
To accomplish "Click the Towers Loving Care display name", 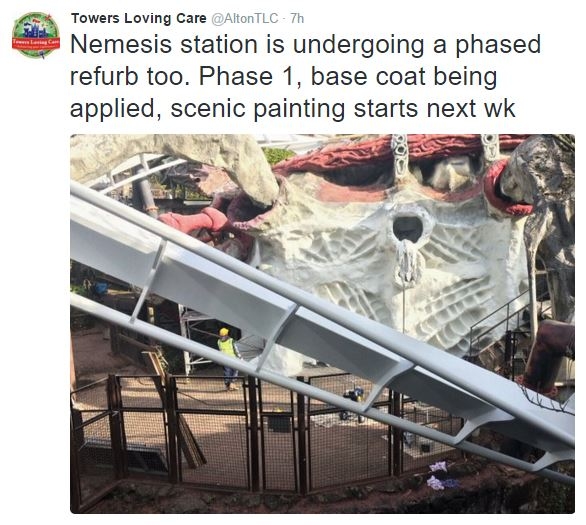I will pos(139,18).
